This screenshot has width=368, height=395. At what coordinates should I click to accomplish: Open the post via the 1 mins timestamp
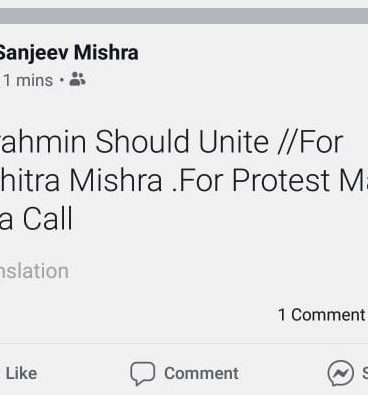tap(28, 80)
